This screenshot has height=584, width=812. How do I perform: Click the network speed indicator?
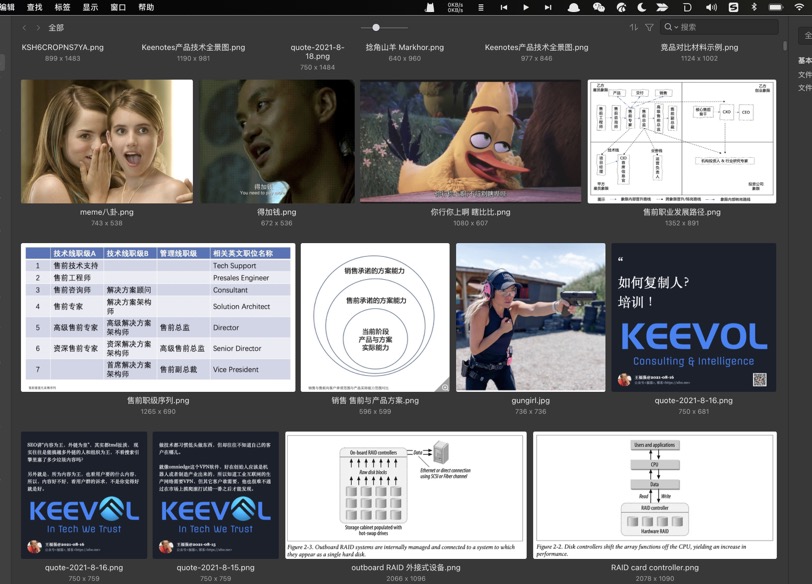455,7
